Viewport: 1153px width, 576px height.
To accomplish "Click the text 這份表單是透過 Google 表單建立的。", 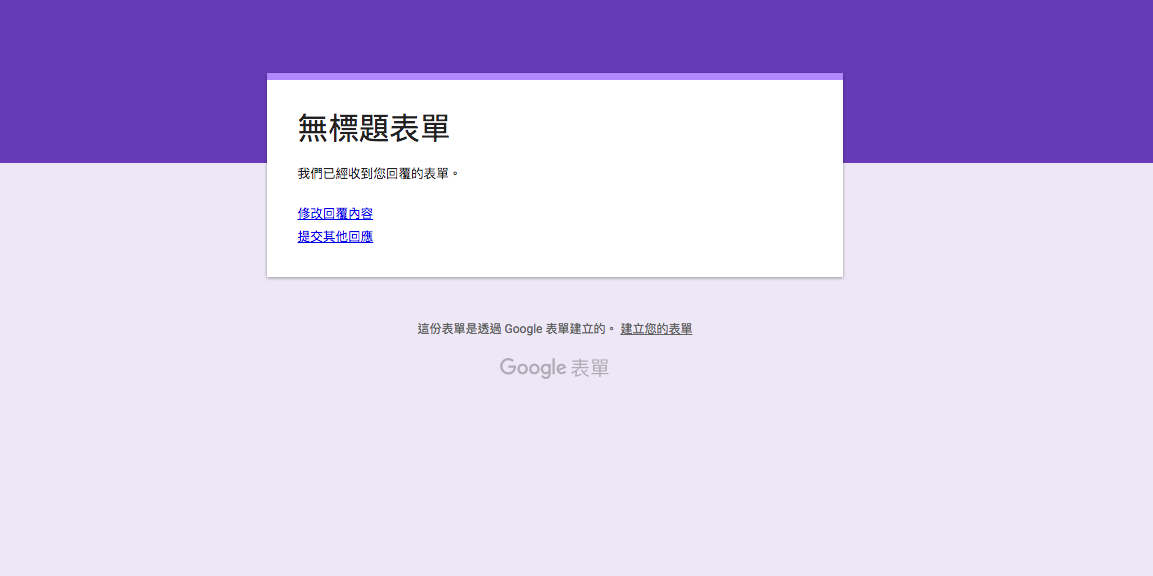I will click(516, 329).
